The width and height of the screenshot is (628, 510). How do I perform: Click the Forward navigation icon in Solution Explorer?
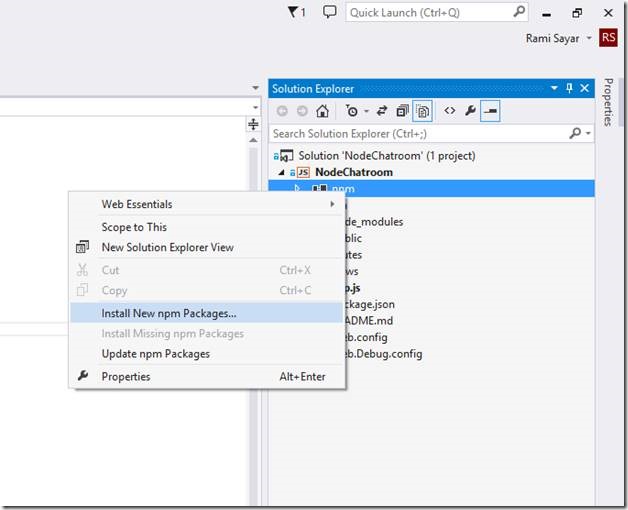(x=302, y=111)
